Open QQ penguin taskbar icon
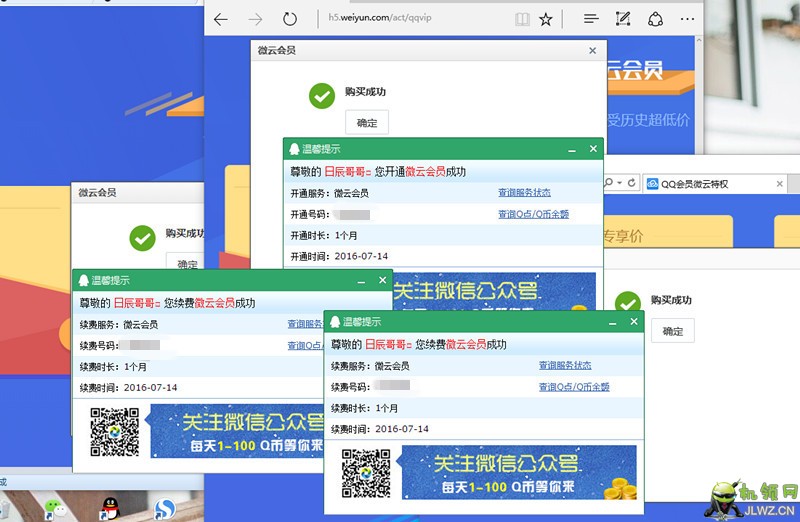 point(109,508)
